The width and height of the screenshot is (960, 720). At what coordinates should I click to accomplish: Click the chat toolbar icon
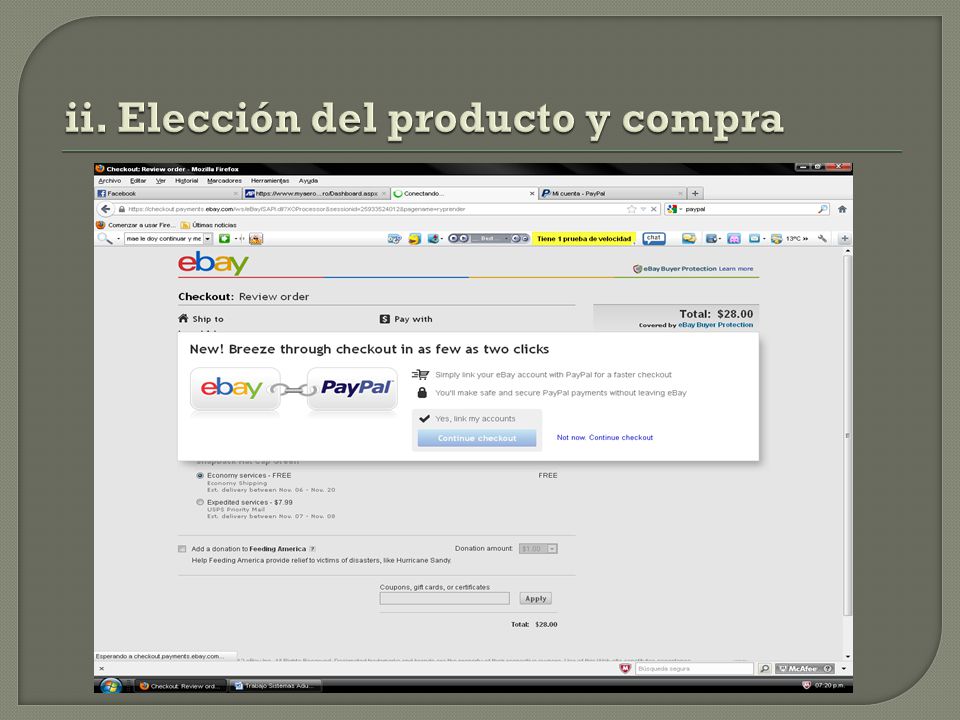(653, 238)
